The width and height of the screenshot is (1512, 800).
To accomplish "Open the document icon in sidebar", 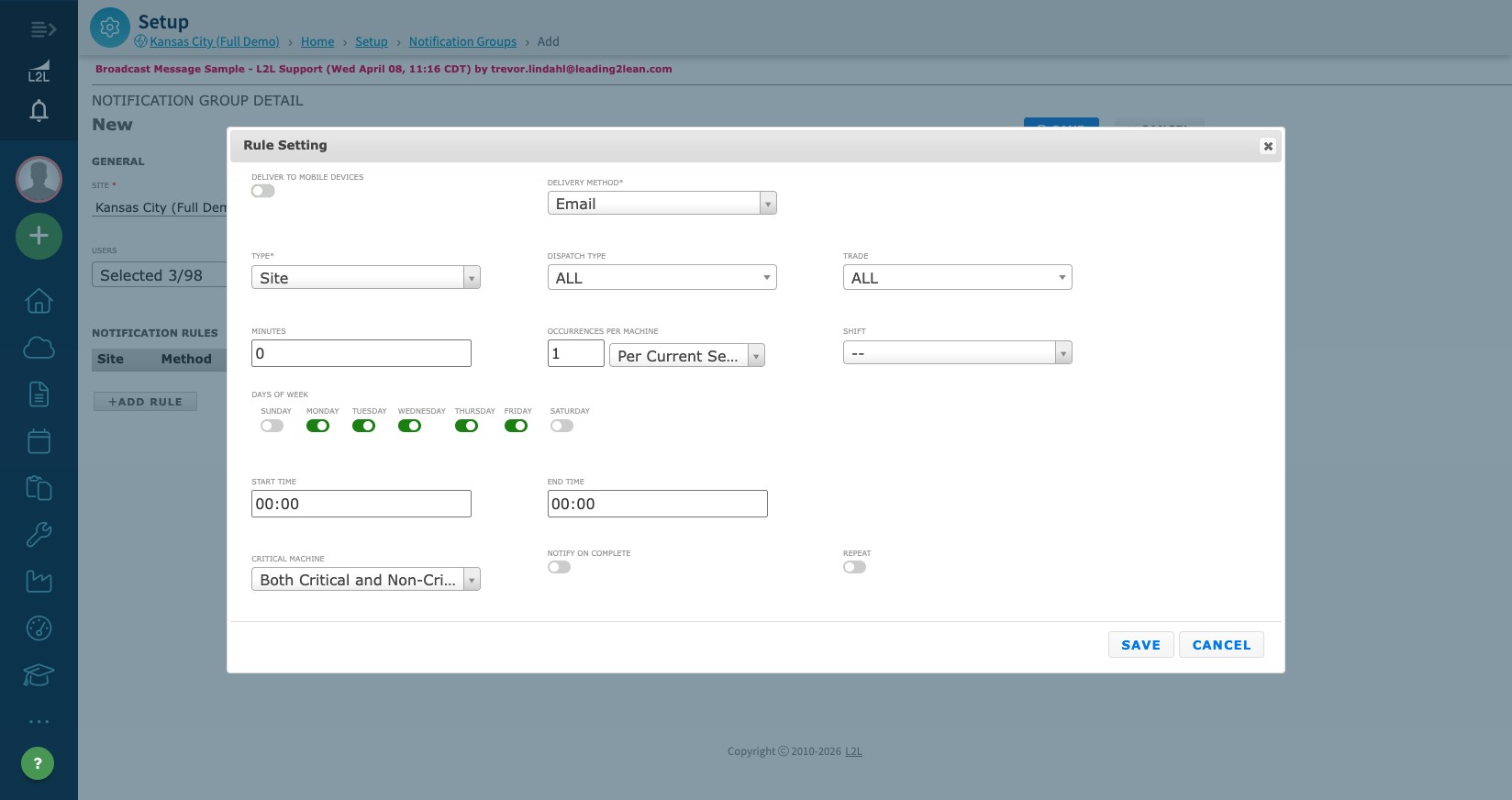I will coord(39,394).
